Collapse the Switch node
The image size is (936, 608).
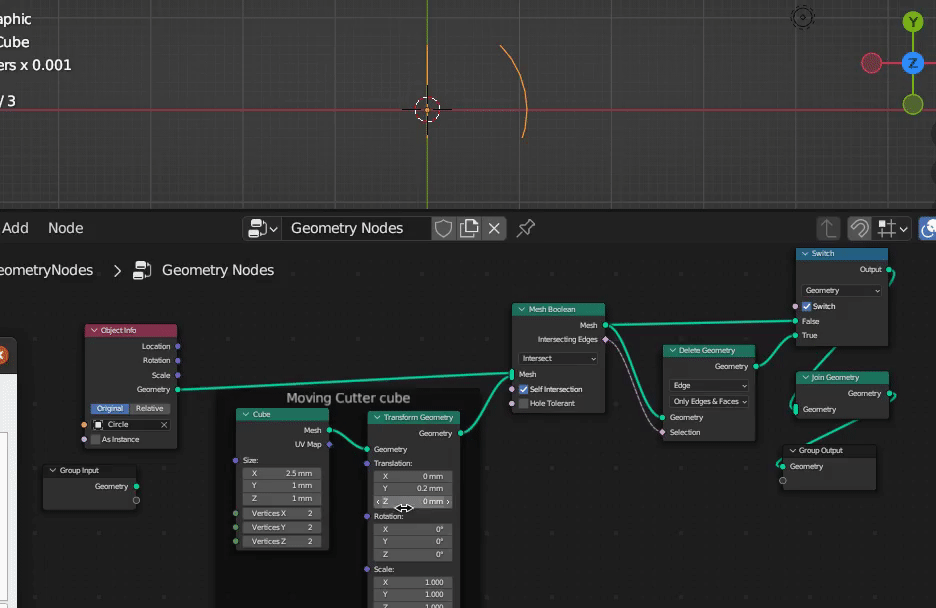[x=805, y=254]
